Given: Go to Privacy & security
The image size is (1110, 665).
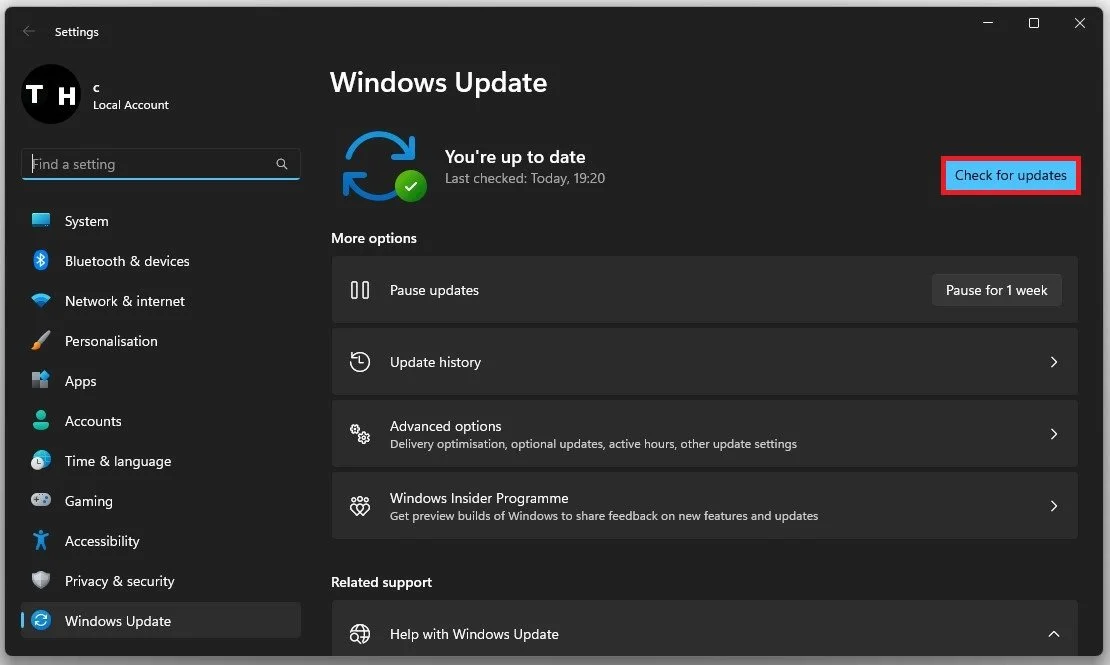Looking at the screenshot, I should (x=161, y=581).
